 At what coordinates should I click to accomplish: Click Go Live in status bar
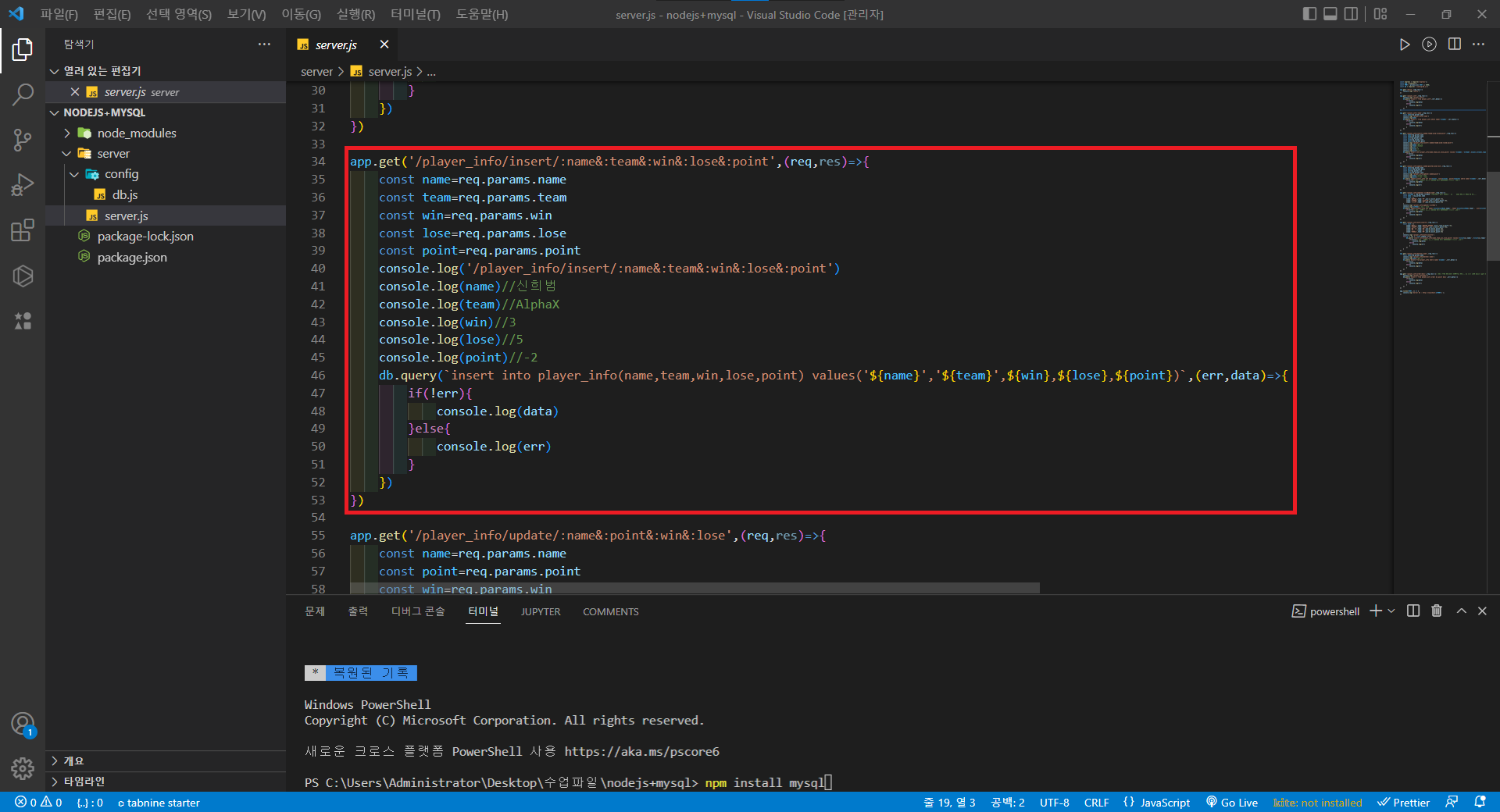pos(1232,803)
